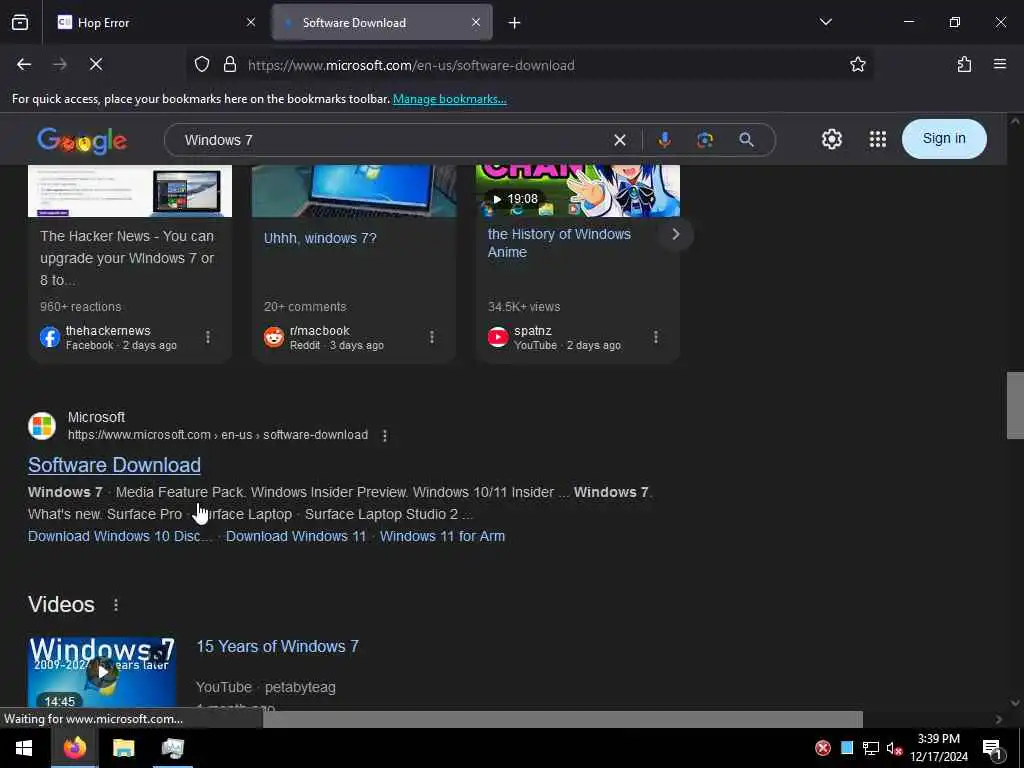Focus the Google search field with Windows 7

[392, 140]
